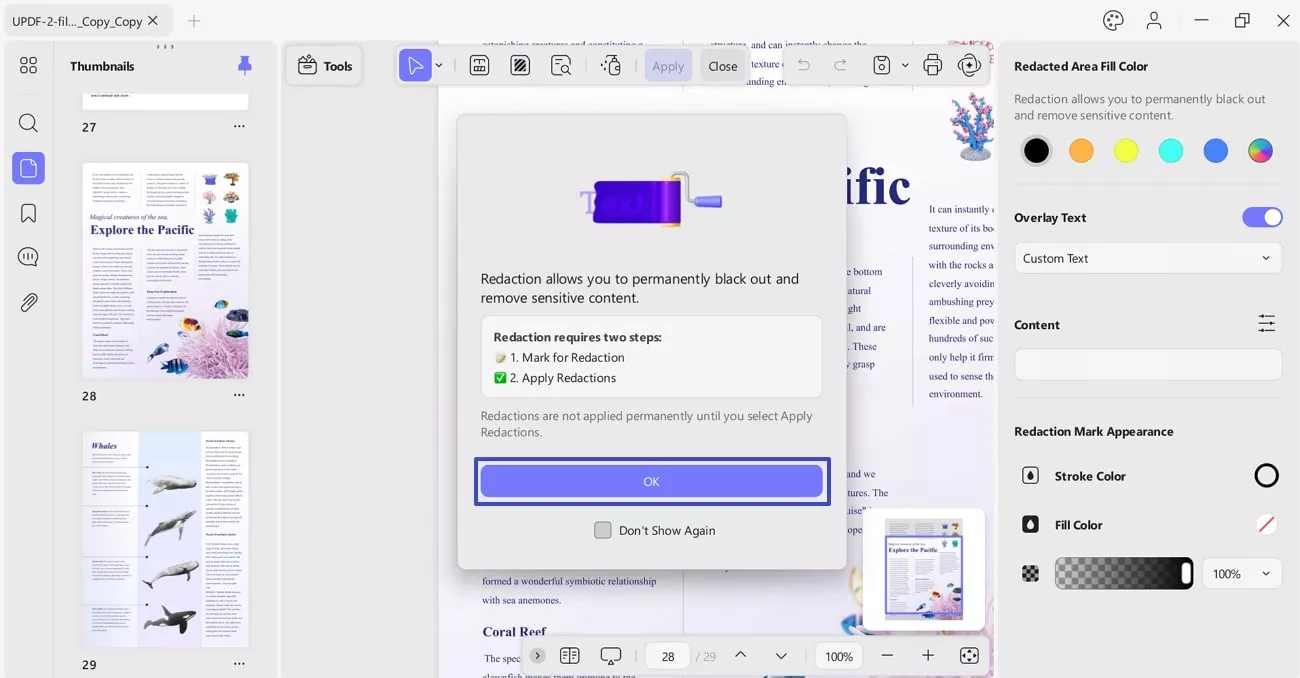The height and width of the screenshot is (678, 1300).
Task: Go to next page arrow
Action: click(781, 656)
